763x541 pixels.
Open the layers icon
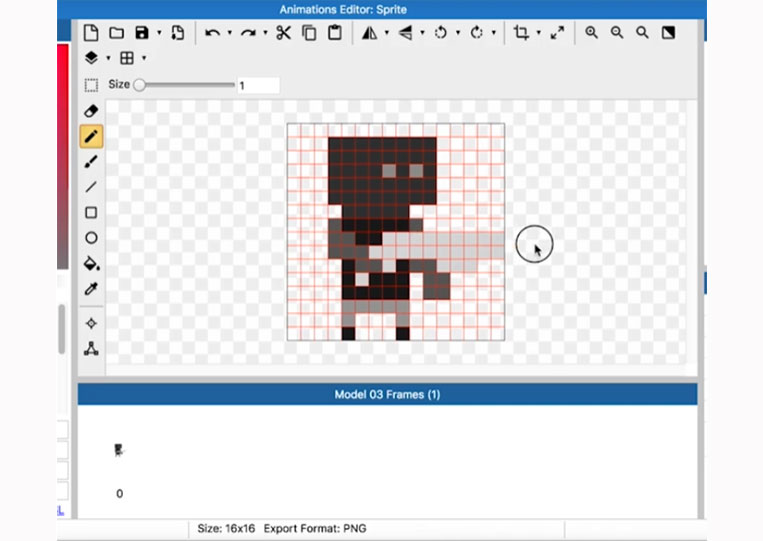(91, 58)
